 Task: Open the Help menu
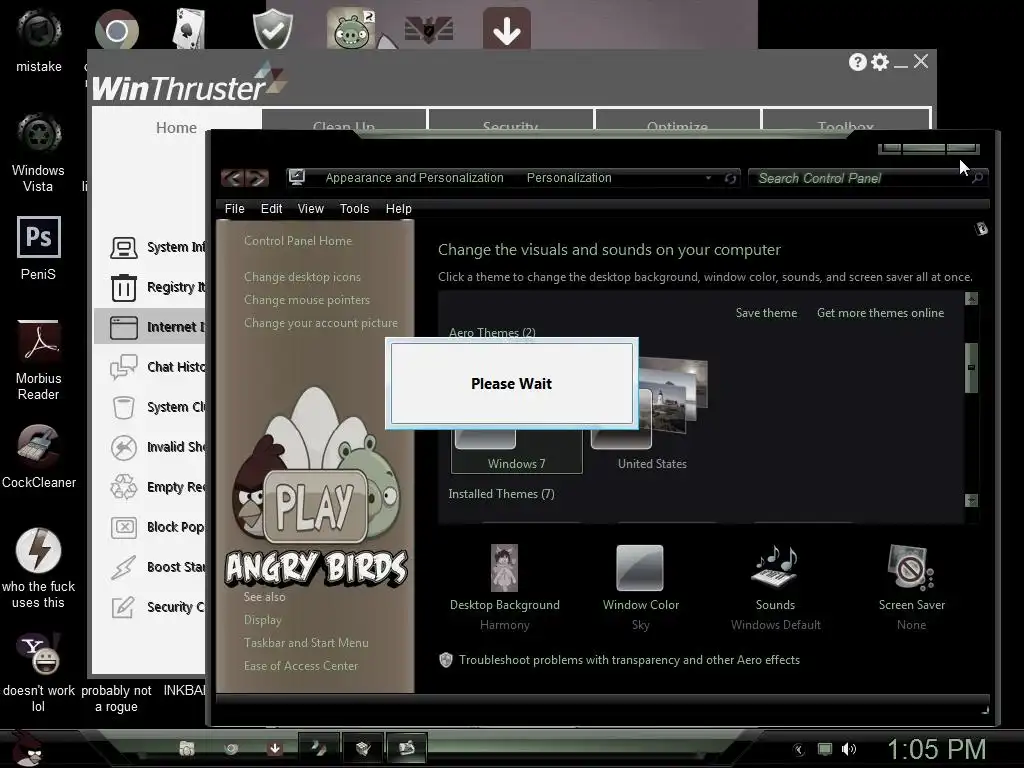tap(398, 208)
